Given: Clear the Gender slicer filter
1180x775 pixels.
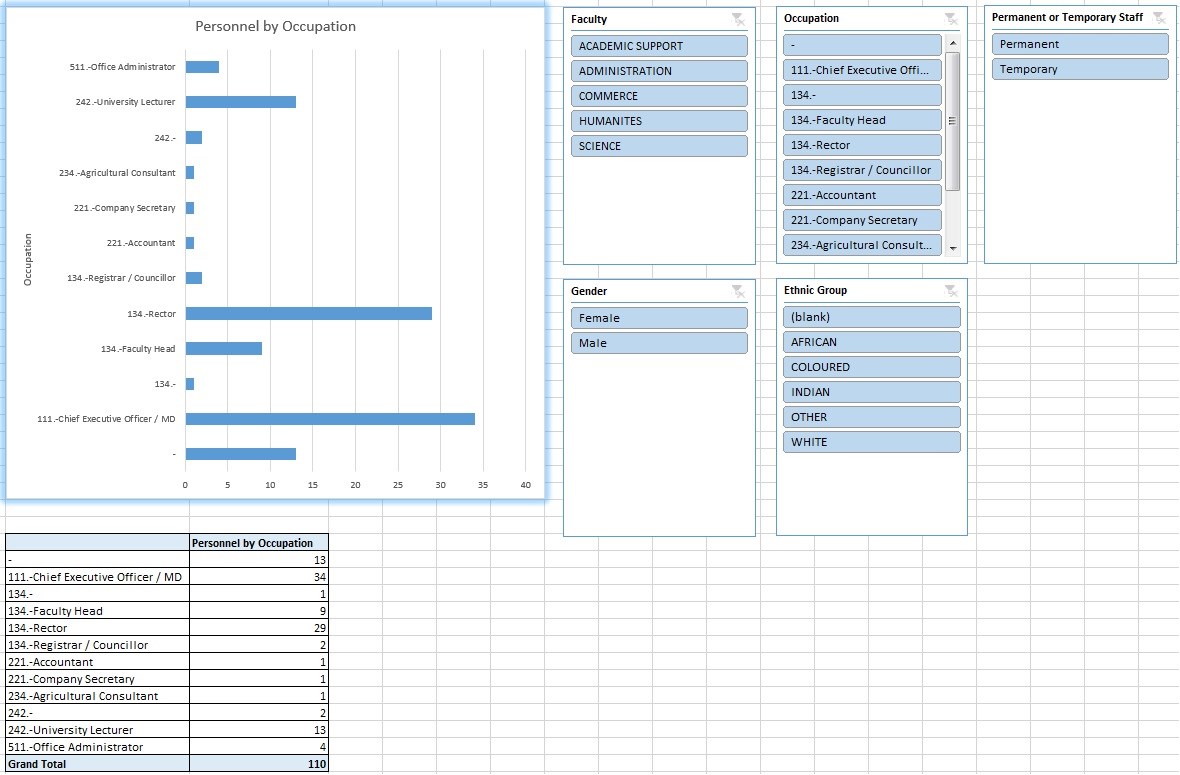Looking at the screenshot, I should tap(738, 291).
